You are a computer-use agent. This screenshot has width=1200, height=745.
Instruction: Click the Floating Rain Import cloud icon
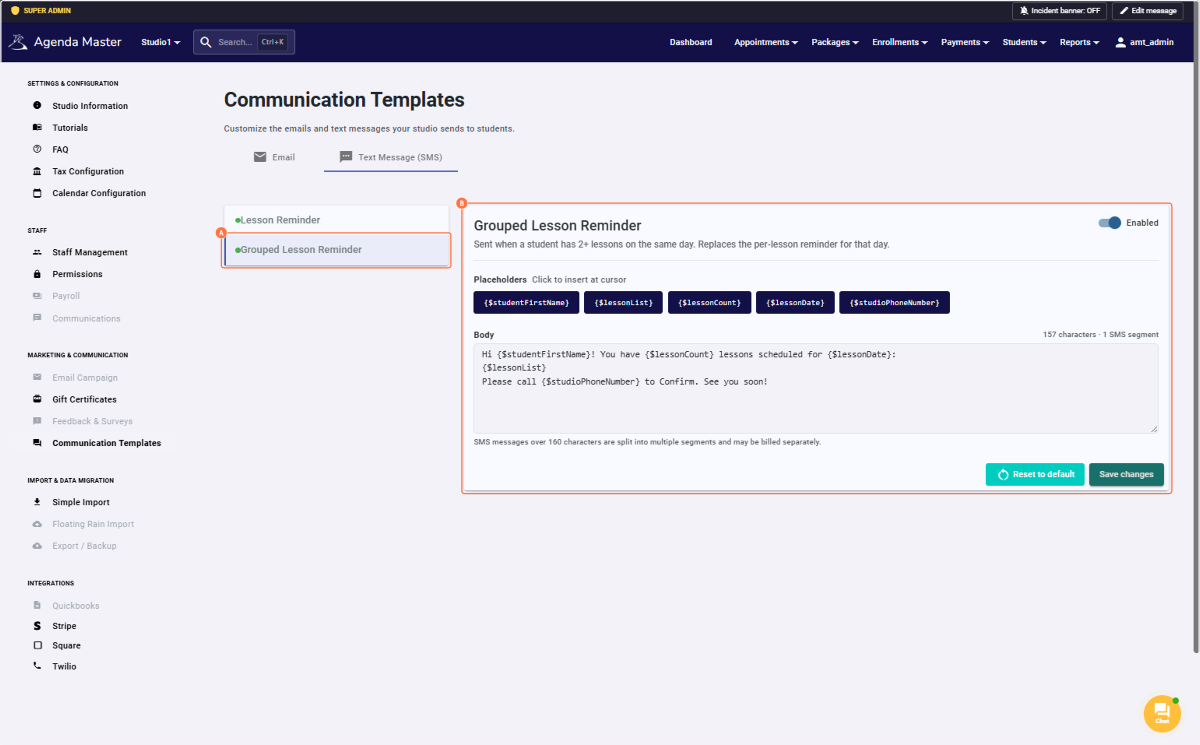pos(37,524)
